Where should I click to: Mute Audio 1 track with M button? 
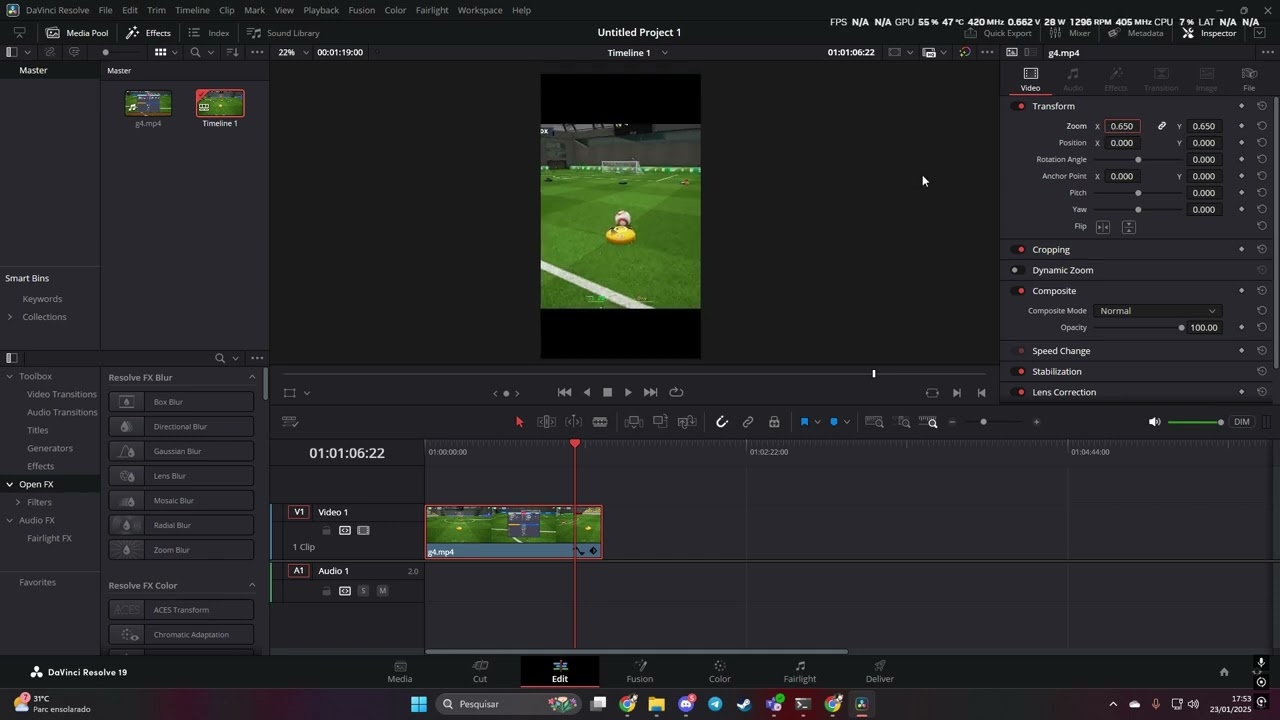(382, 591)
